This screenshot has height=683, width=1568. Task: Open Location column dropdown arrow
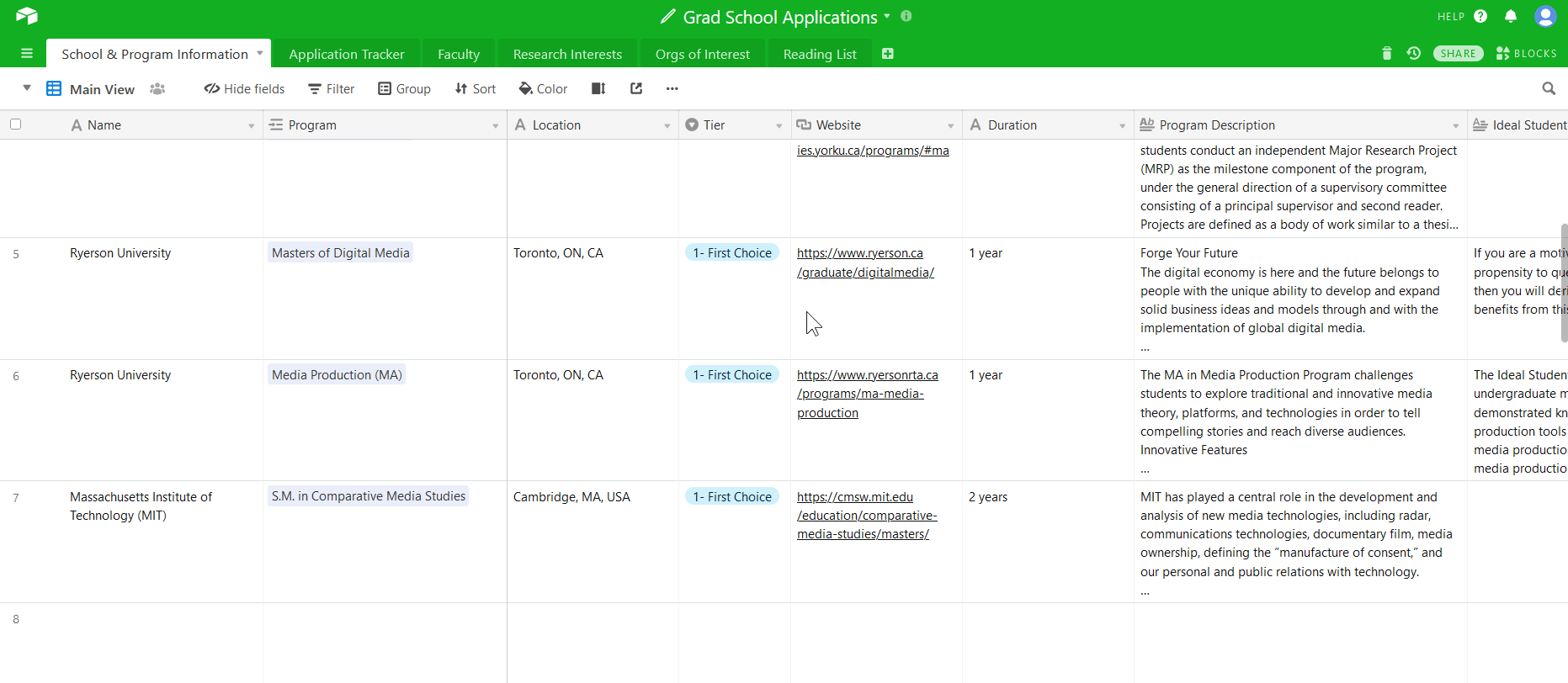coord(667,126)
